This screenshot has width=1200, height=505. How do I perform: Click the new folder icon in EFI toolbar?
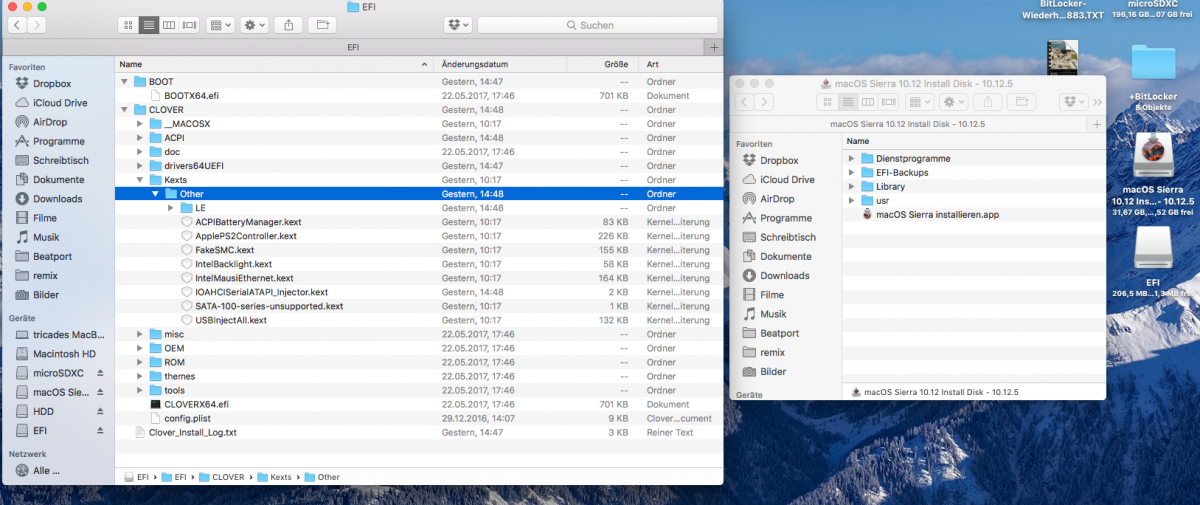pos(321,24)
